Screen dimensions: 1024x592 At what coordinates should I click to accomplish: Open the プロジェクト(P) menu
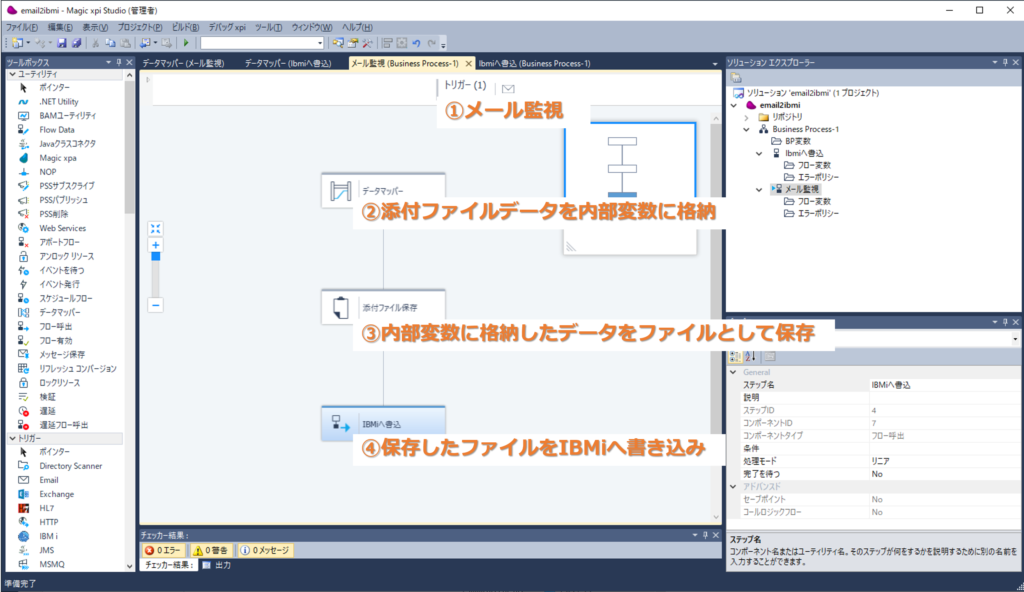140,27
